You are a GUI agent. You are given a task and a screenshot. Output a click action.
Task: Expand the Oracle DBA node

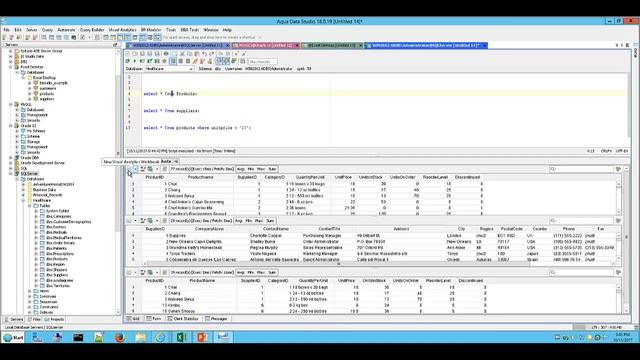pyautogui.click(x=11, y=158)
